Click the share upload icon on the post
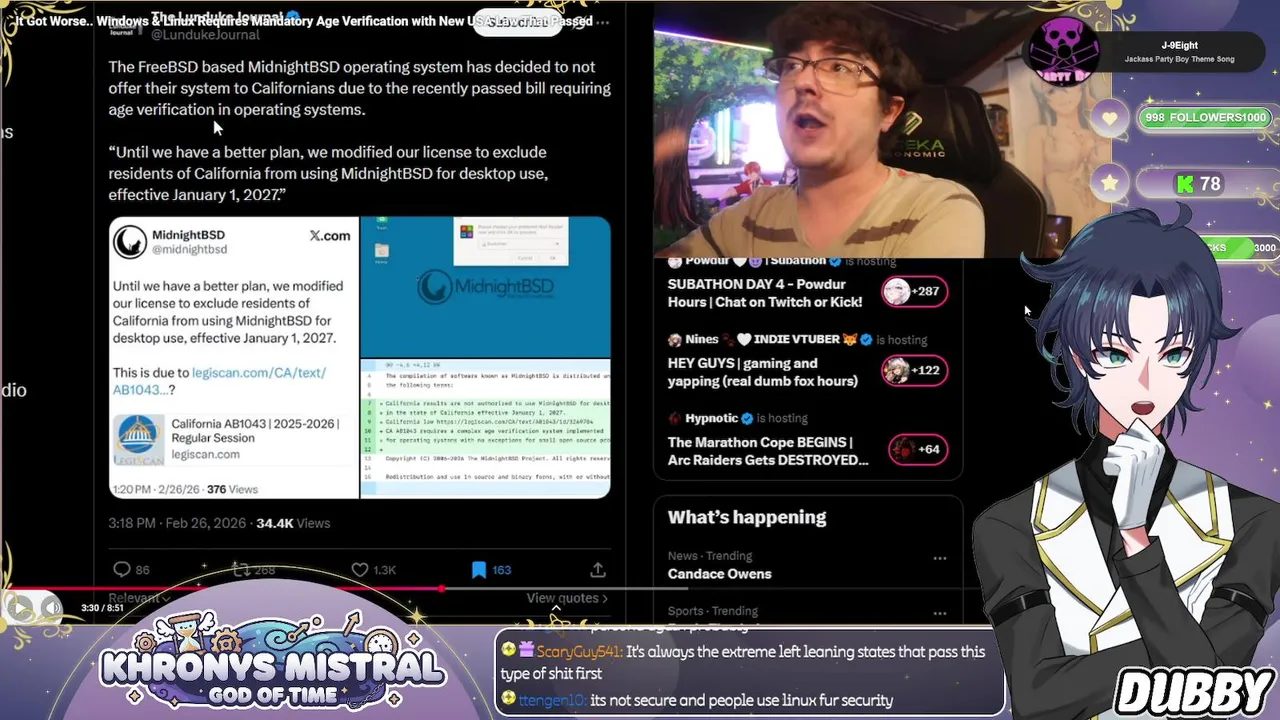Screen dimensions: 1280x720 [598, 569]
